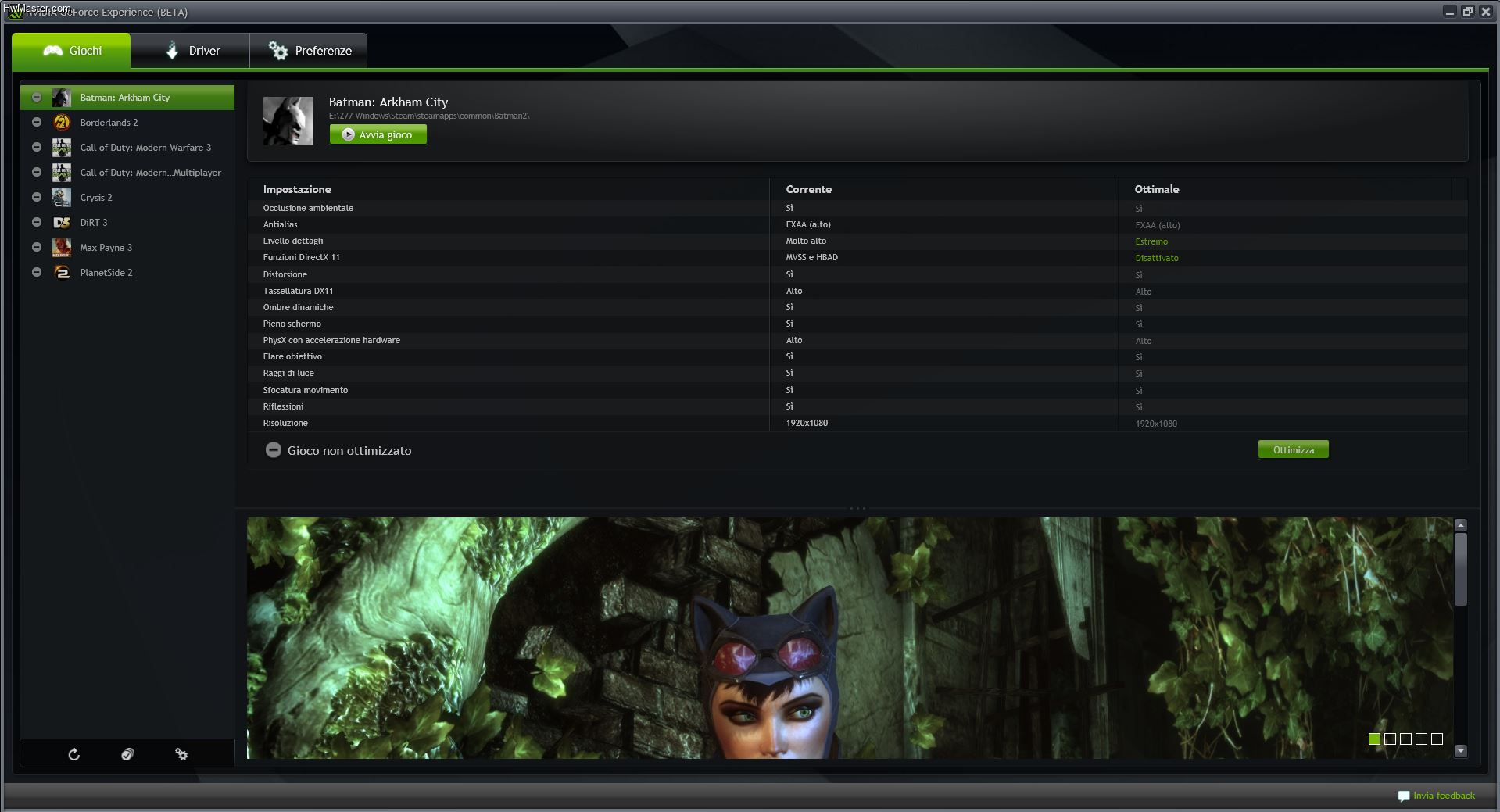Click the gear settings icon at sidebar bottom
This screenshot has height=812, width=1500.
tap(181, 754)
